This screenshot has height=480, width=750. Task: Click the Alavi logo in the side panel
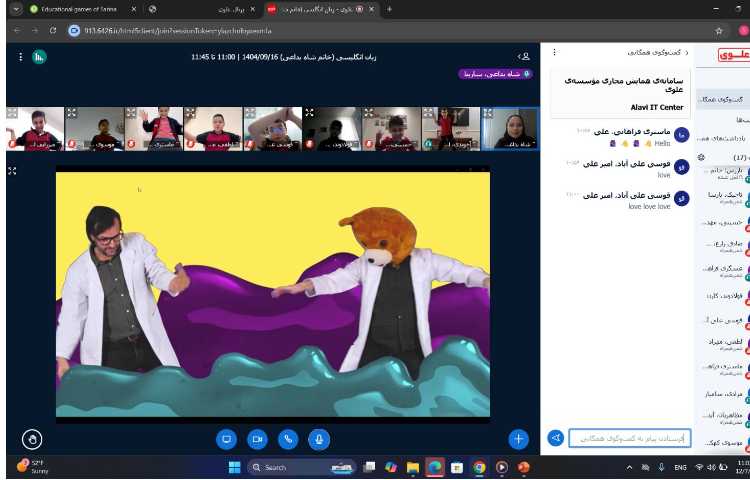point(734,55)
